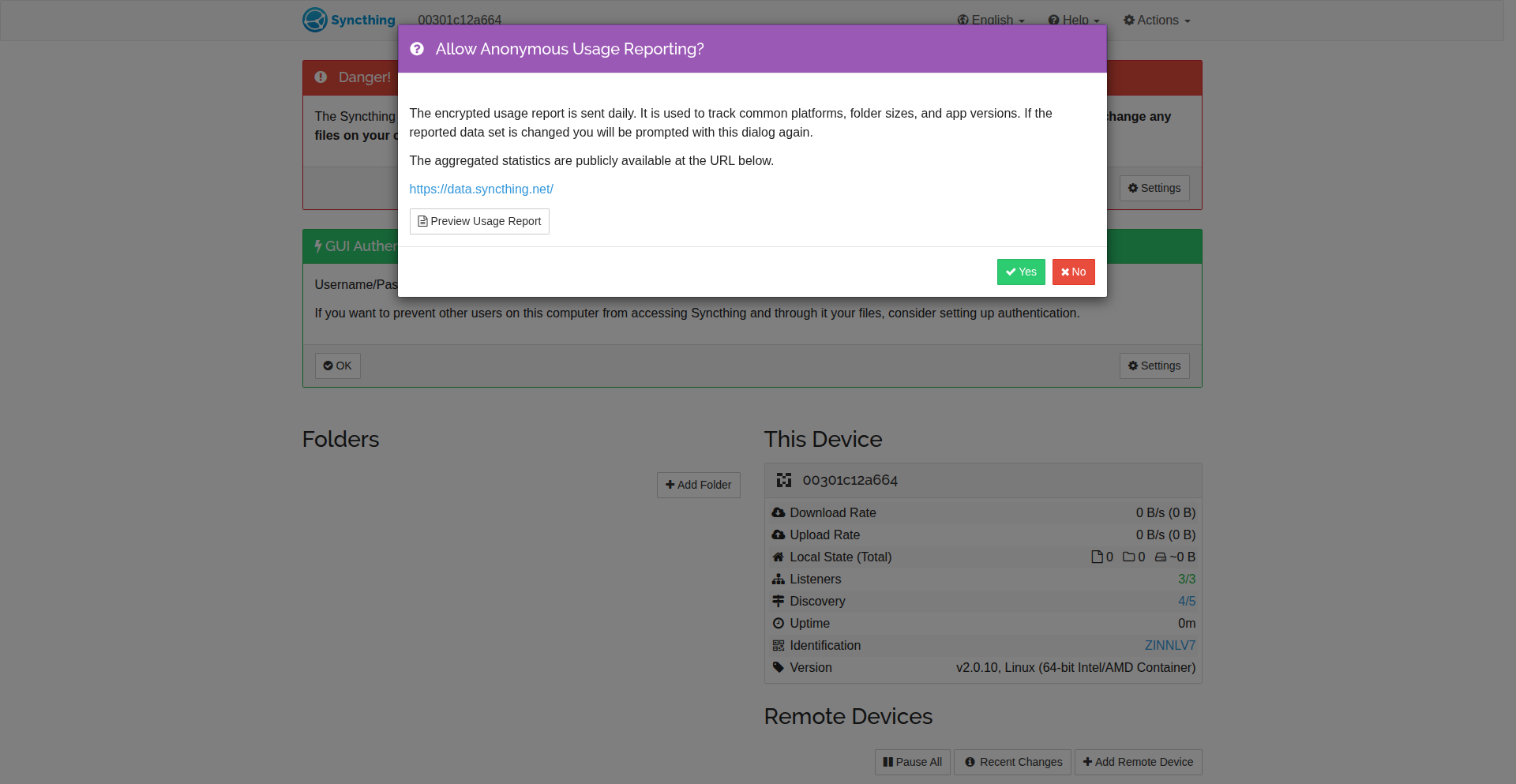1516x784 pixels.
Task: Open the English language dropdown
Action: coord(991,21)
